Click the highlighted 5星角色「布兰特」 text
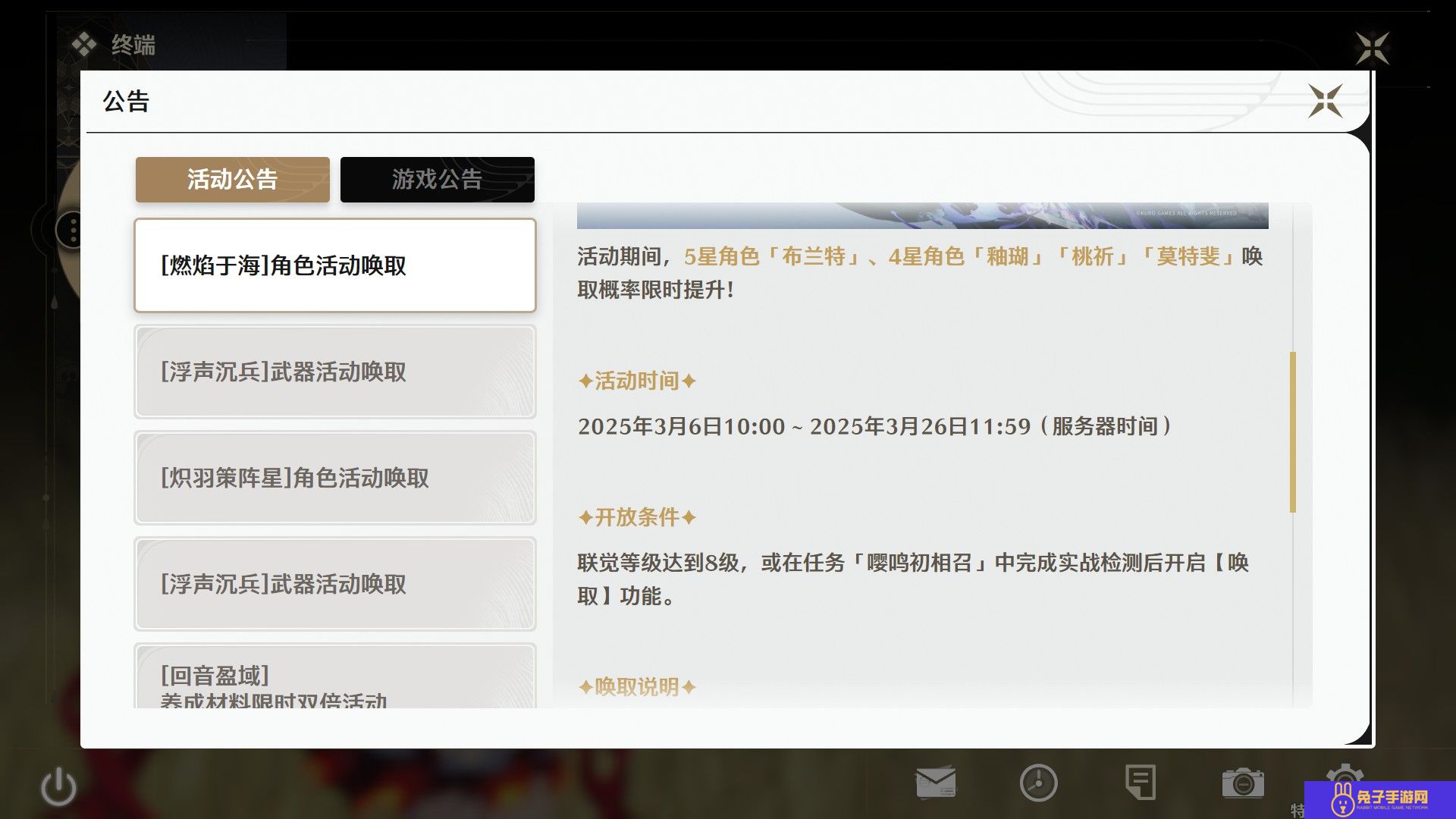The image size is (1456, 819). [x=773, y=256]
